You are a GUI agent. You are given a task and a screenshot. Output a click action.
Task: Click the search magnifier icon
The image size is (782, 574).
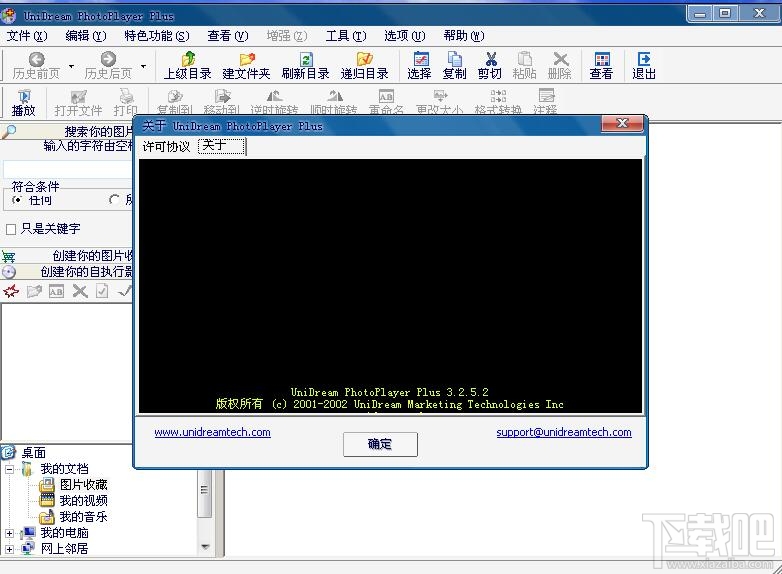click(x=8, y=132)
